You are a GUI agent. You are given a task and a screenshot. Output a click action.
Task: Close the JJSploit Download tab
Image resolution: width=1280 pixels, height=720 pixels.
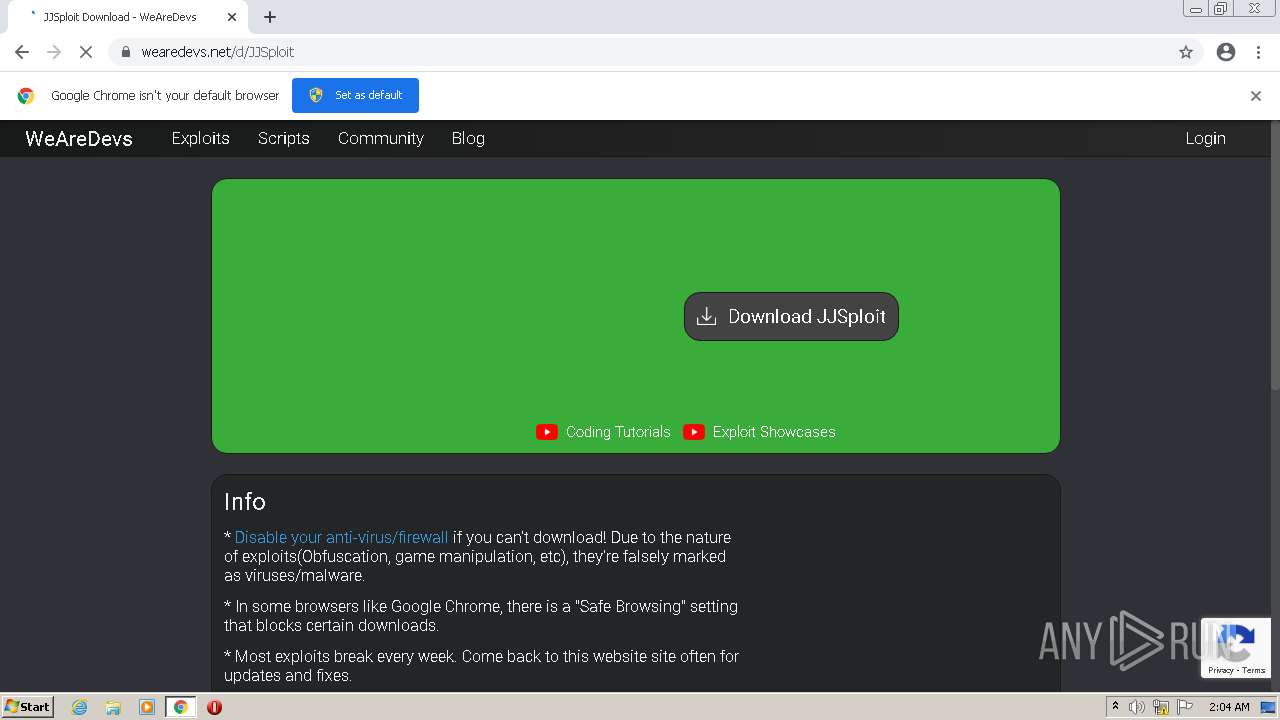click(232, 17)
